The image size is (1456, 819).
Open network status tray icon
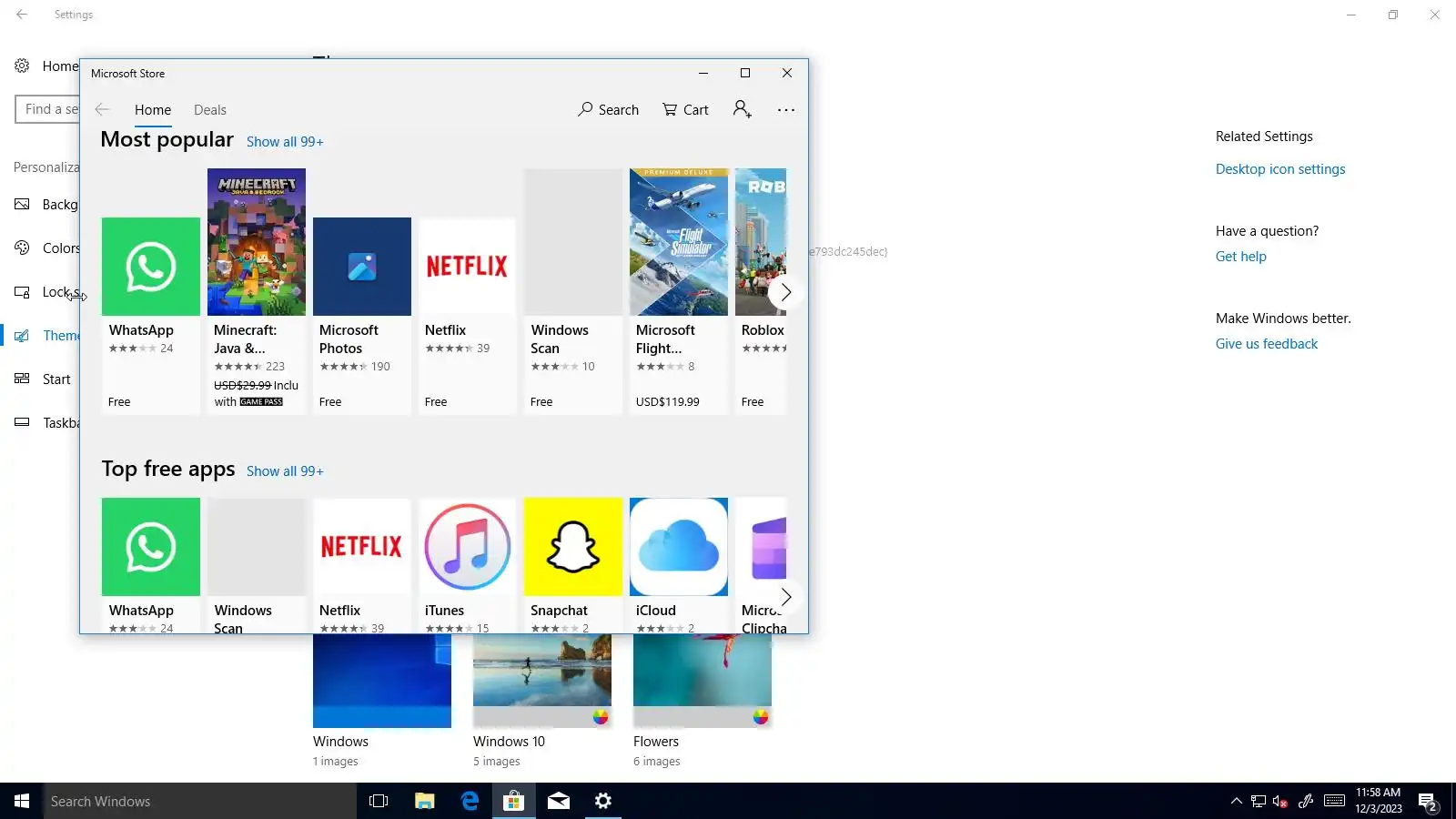1259,801
